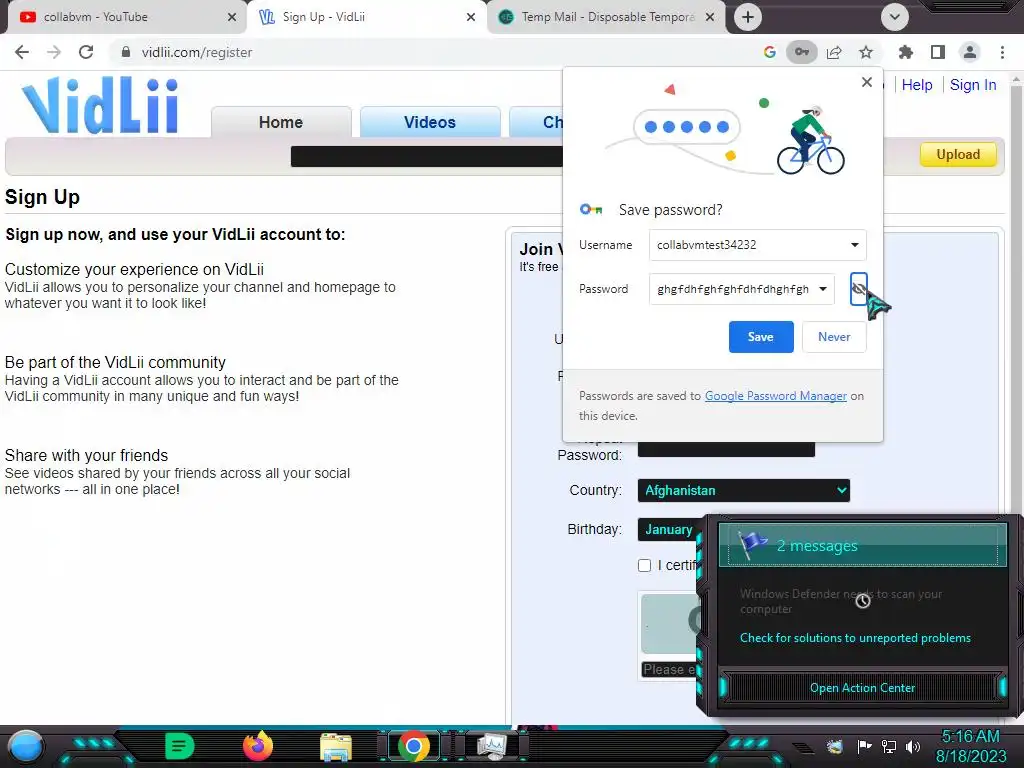Close the collabvm YouTube tab
The width and height of the screenshot is (1024, 768).
tap(232, 18)
